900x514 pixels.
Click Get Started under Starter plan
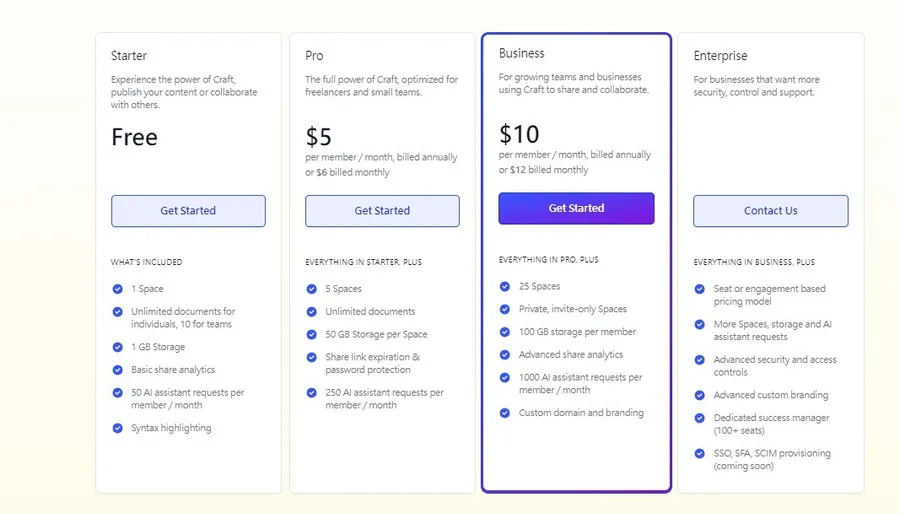(x=188, y=211)
